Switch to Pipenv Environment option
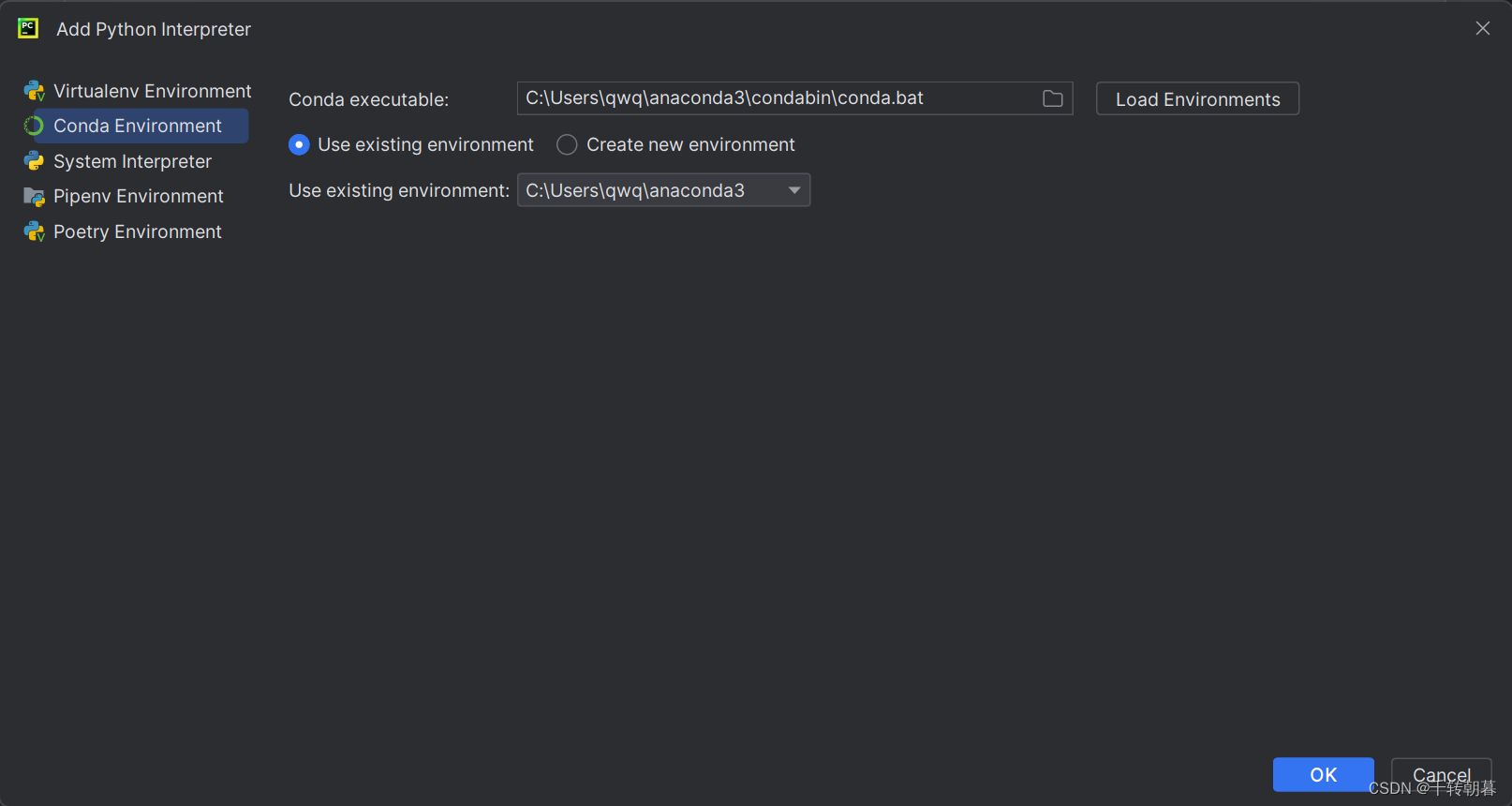The width and height of the screenshot is (1512, 806). pyautogui.click(x=137, y=196)
